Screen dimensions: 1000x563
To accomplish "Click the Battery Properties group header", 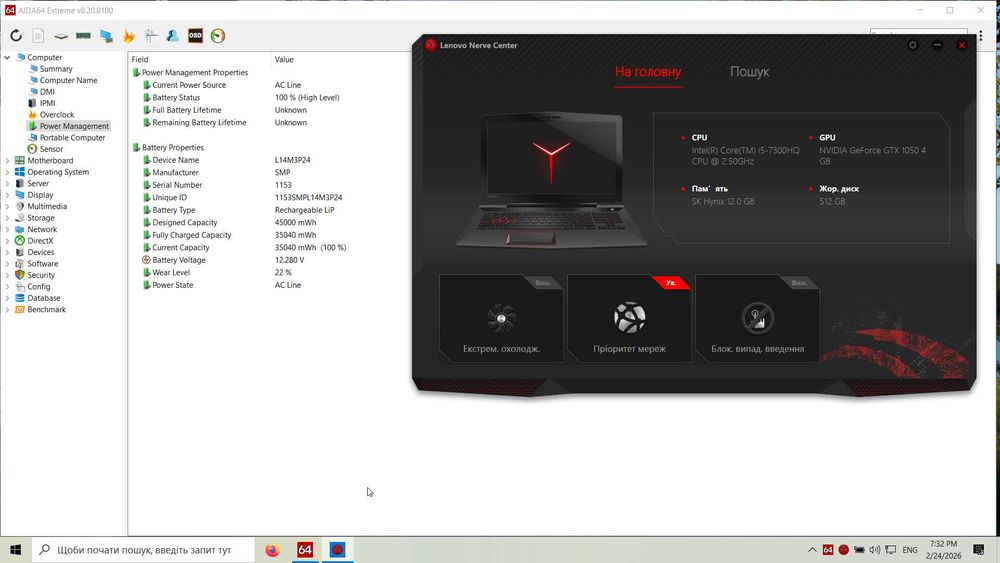I will click(172, 147).
